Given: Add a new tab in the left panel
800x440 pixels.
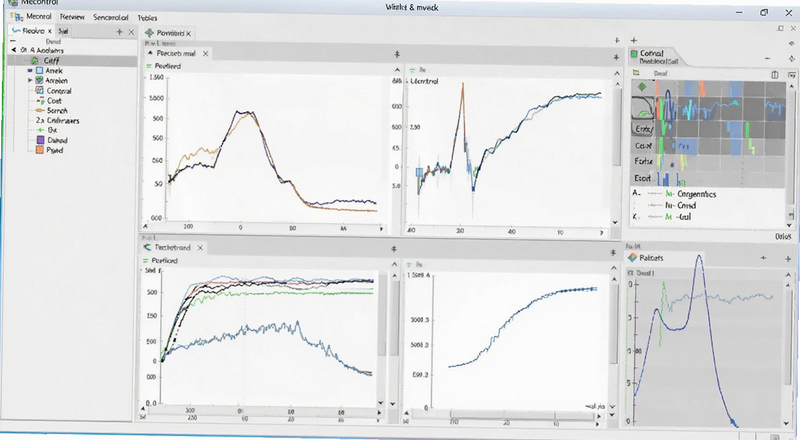Looking at the screenshot, I should [x=119, y=32].
